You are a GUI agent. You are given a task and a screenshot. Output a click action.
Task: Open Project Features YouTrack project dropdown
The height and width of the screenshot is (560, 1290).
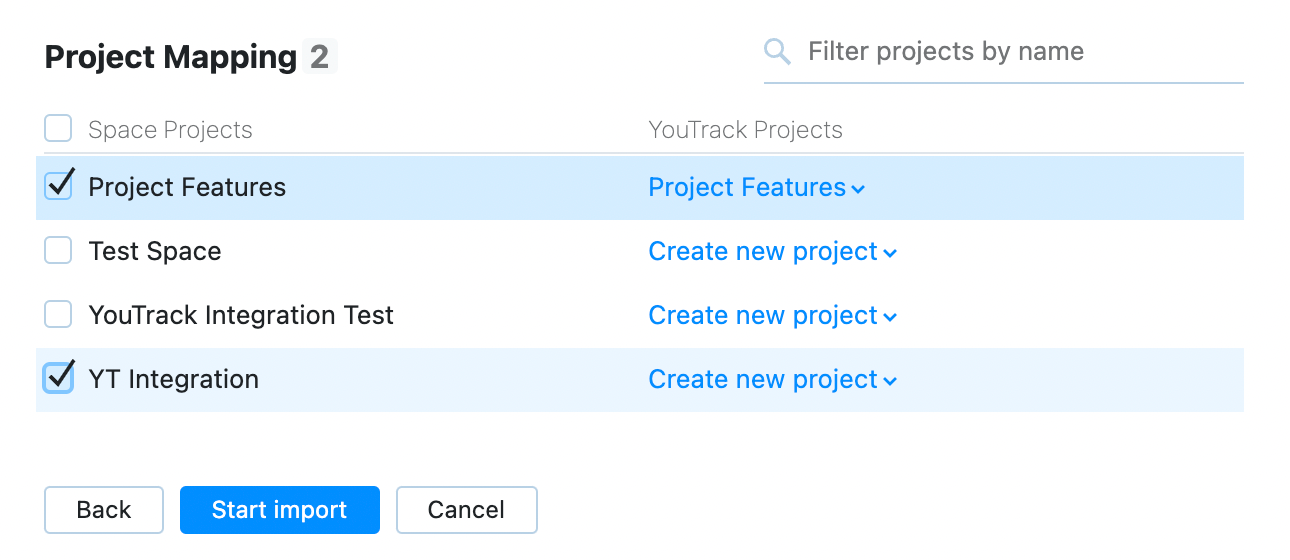coord(756,188)
